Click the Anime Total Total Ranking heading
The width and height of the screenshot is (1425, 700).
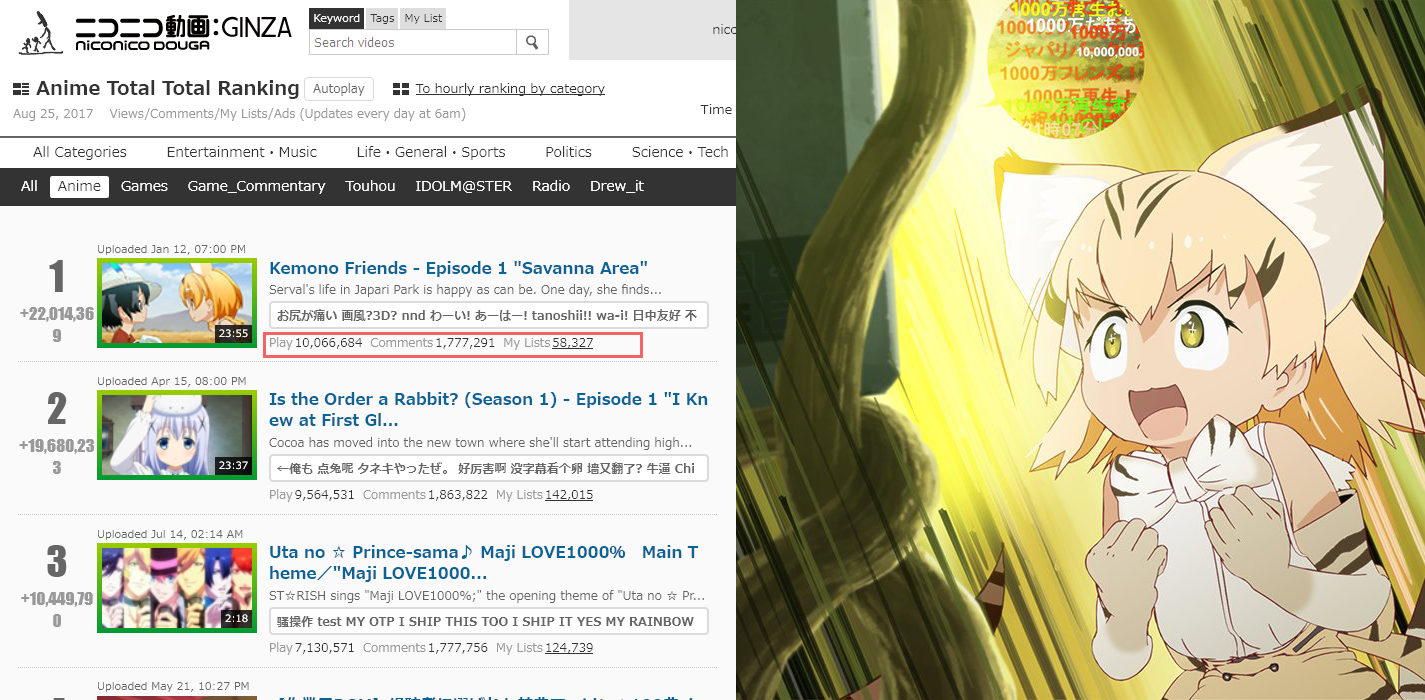tap(167, 88)
